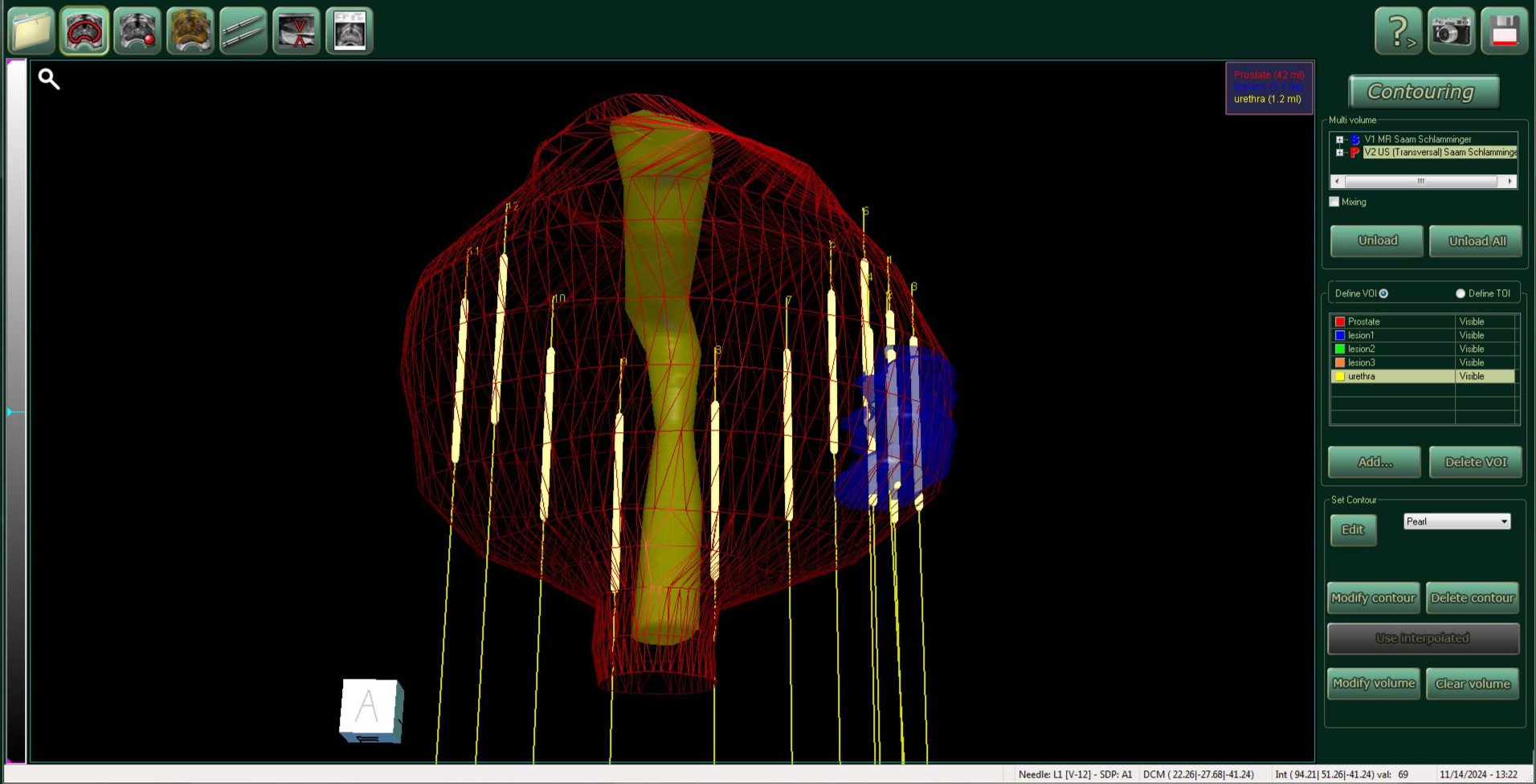Select the Define VOI radio button

(1383, 293)
